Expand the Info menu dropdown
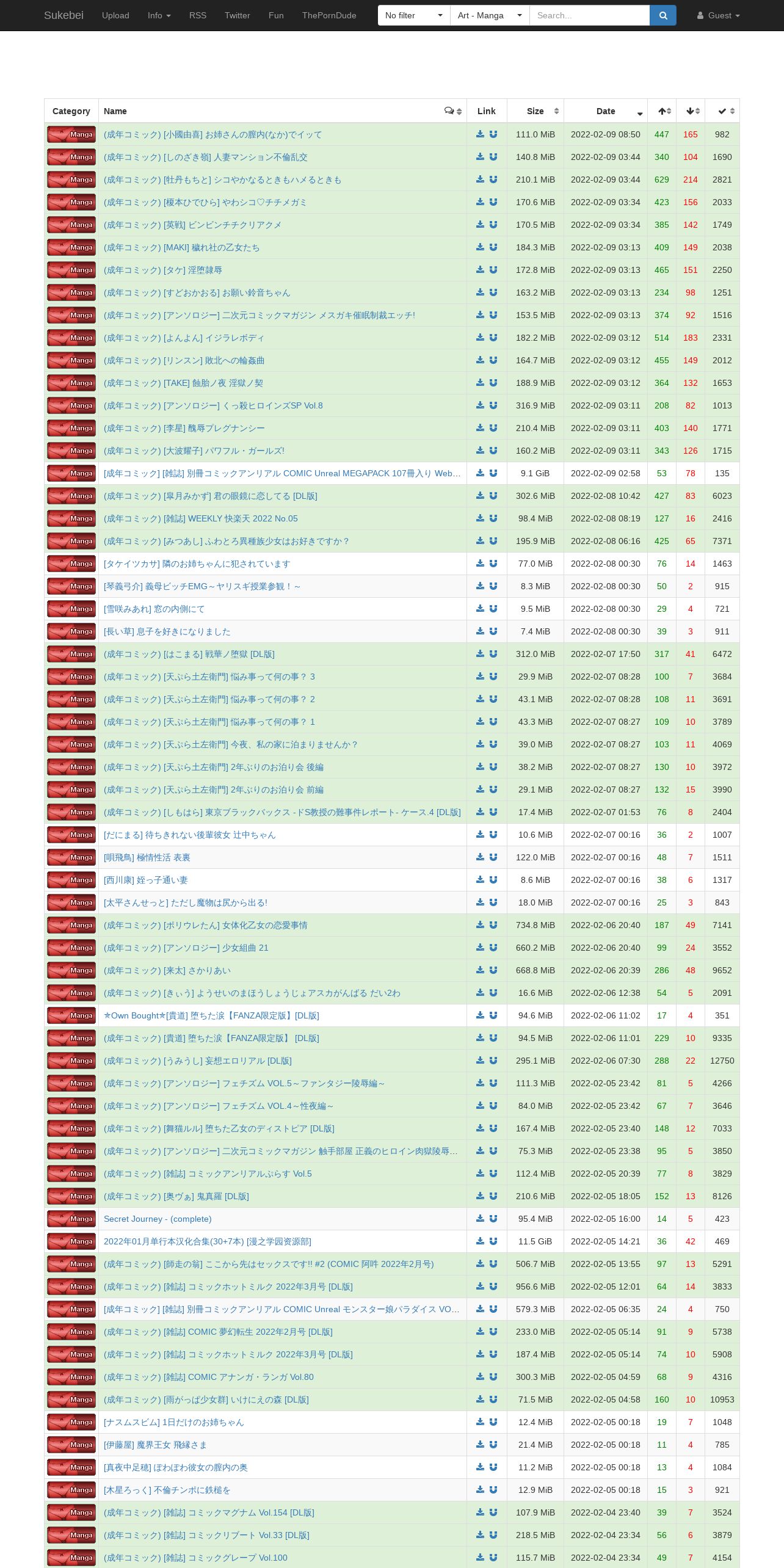This screenshot has height=1568, width=784. 159,15
